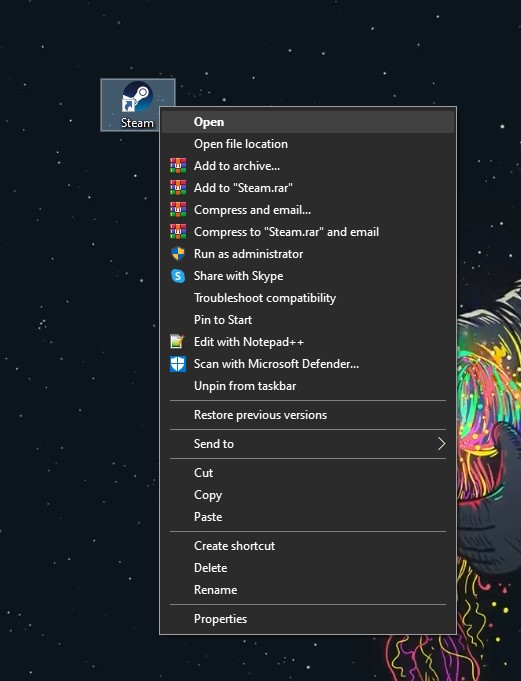521x681 pixels.
Task: Expand the Send to submenu arrow
Action: click(x=442, y=444)
